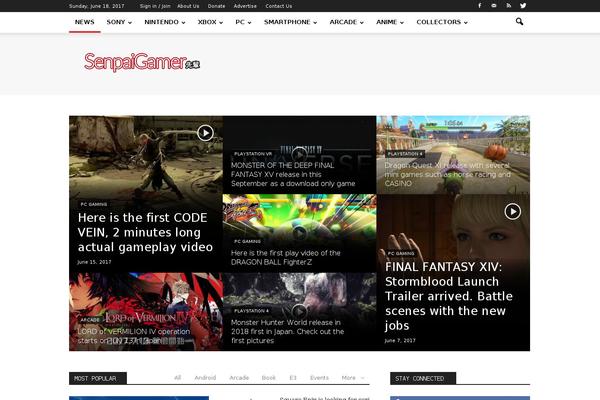This screenshot has width=600, height=400.
Task: Open the Advertise link
Action: point(245,6)
